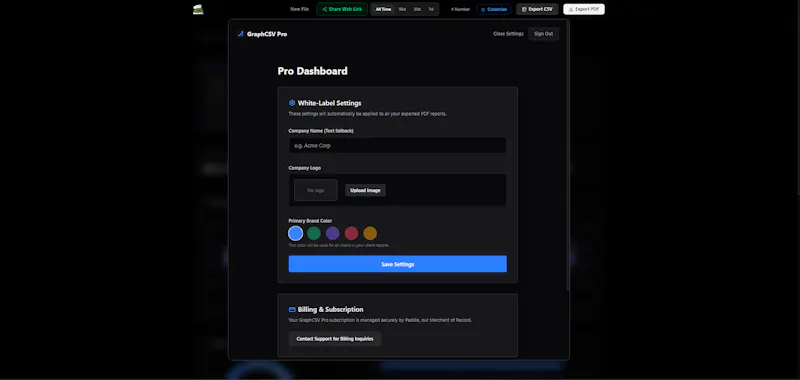800x380 pixels.
Task: Select the 90d time range
Action: pos(402,9)
